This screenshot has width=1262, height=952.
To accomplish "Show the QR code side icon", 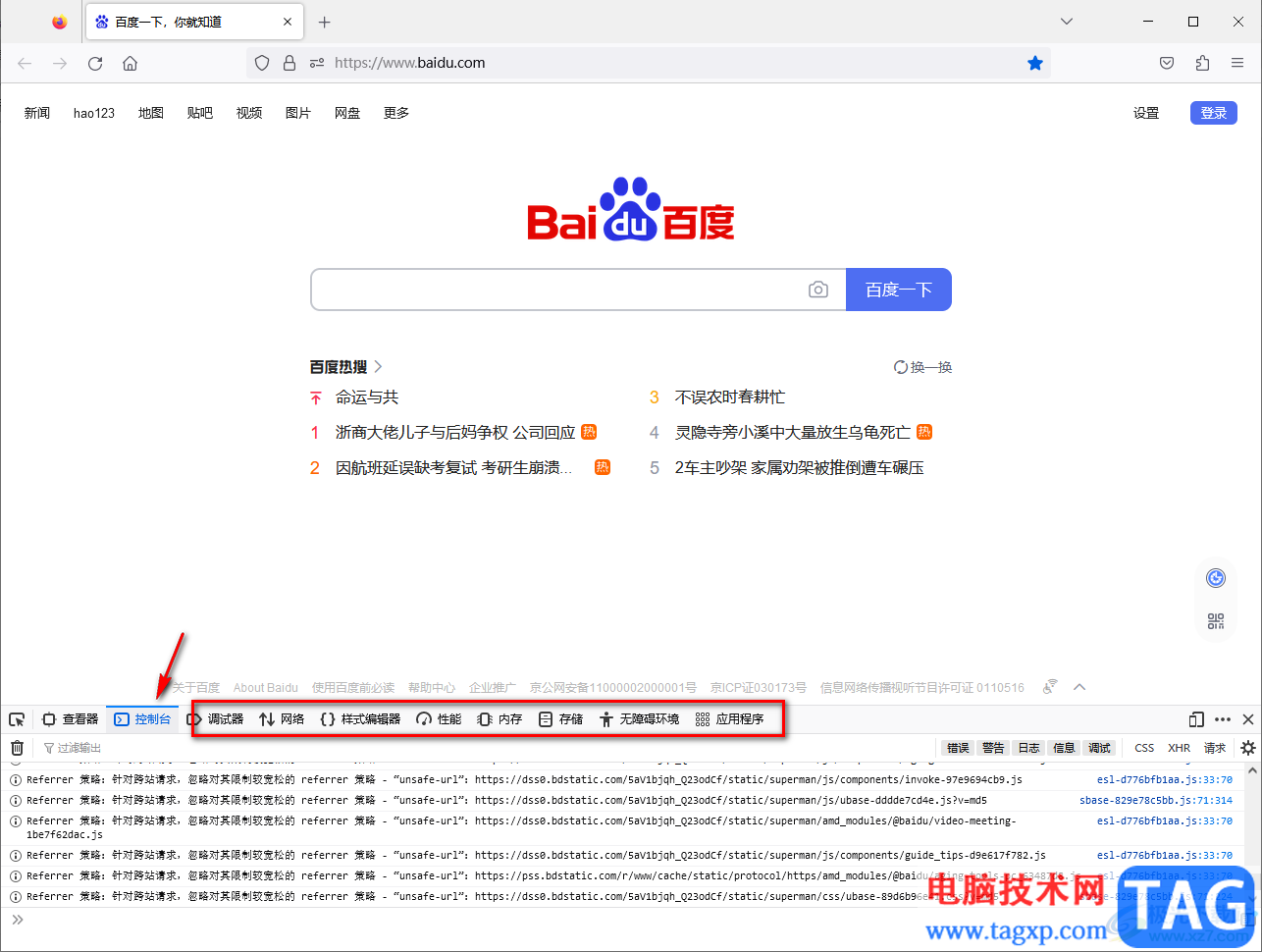I will click(x=1216, y=621).
